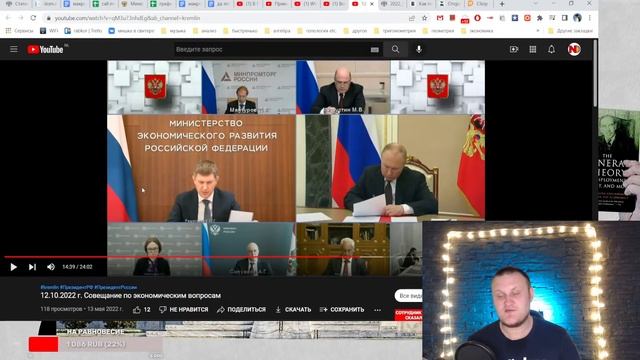Image resolution: width=640 pixels, height=360 pixels.
Task: Toggle the Chrome side panel
Action: click(564, 18)
